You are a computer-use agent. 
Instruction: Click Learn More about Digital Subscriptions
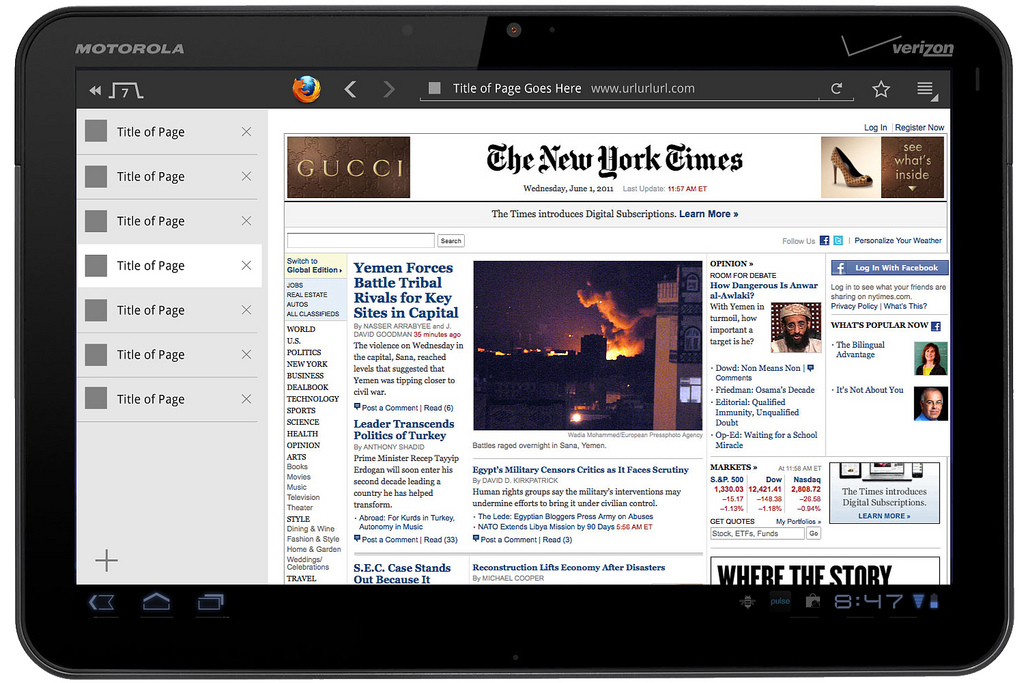(x=709, y=214)
